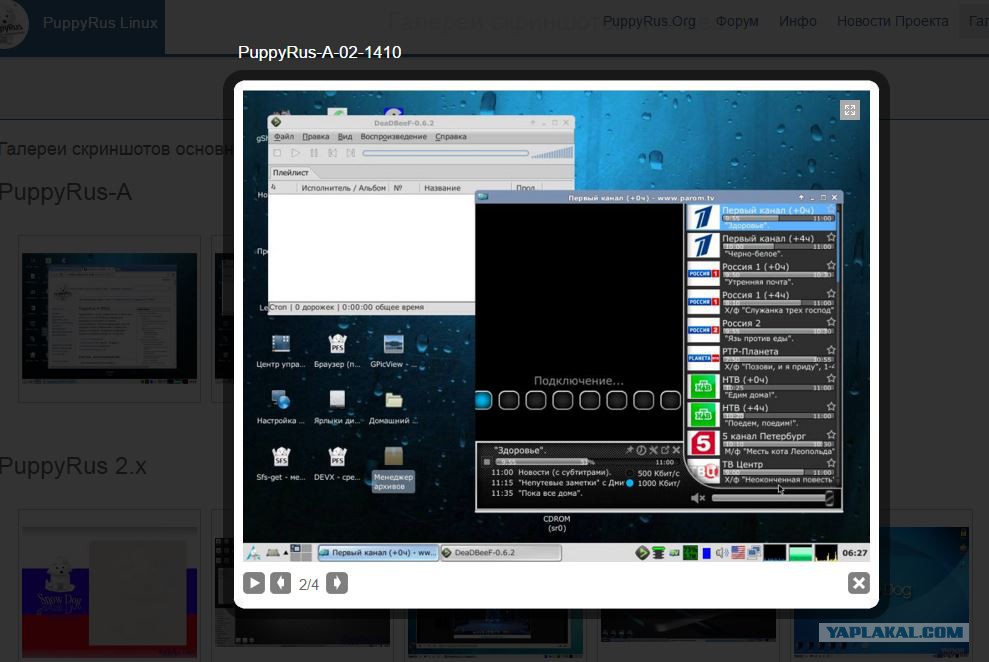Open the Справка menu in DeaDBeeF
989x662 pixels.
click(451, 137)
